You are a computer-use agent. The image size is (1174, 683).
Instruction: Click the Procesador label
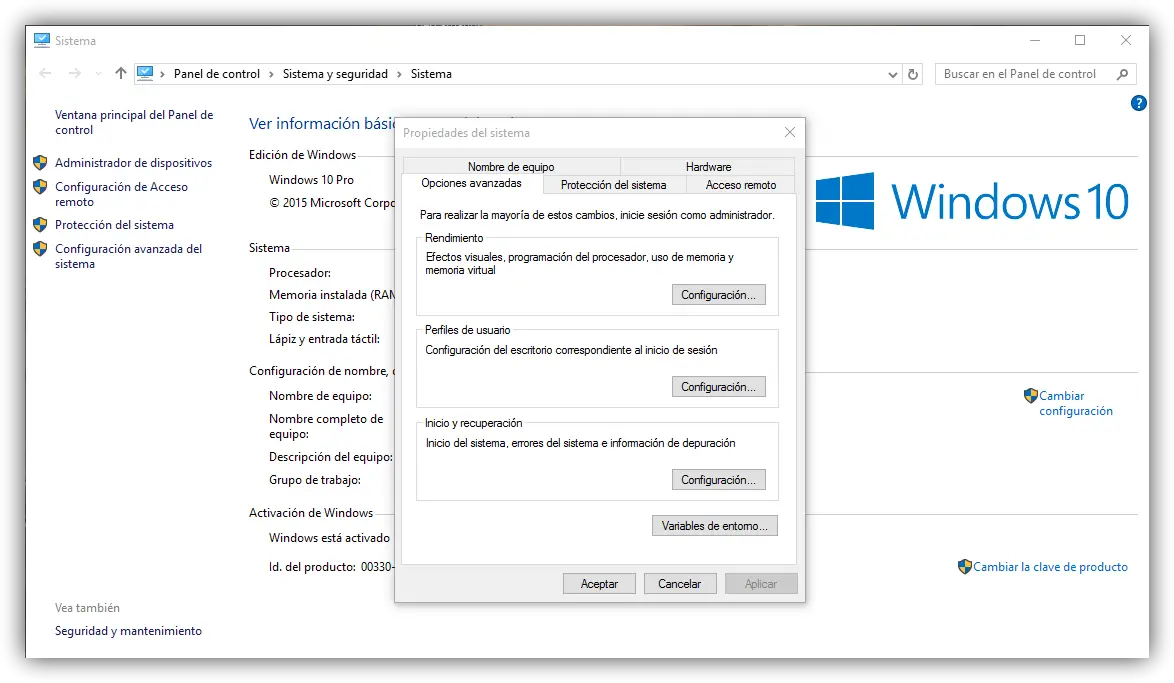[x=299, y=273]
